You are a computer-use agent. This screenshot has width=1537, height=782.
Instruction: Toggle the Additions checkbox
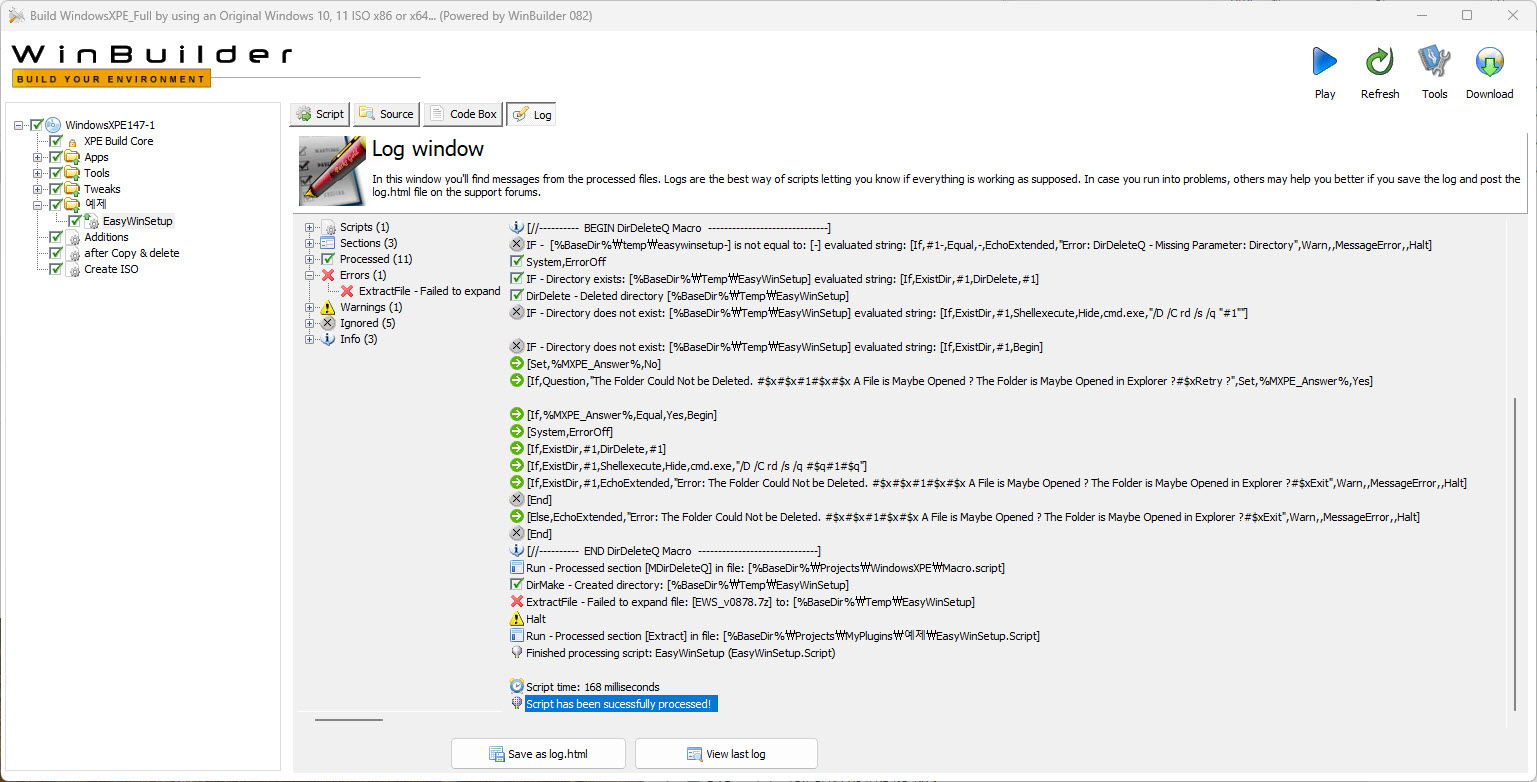(x=56, y=237)
